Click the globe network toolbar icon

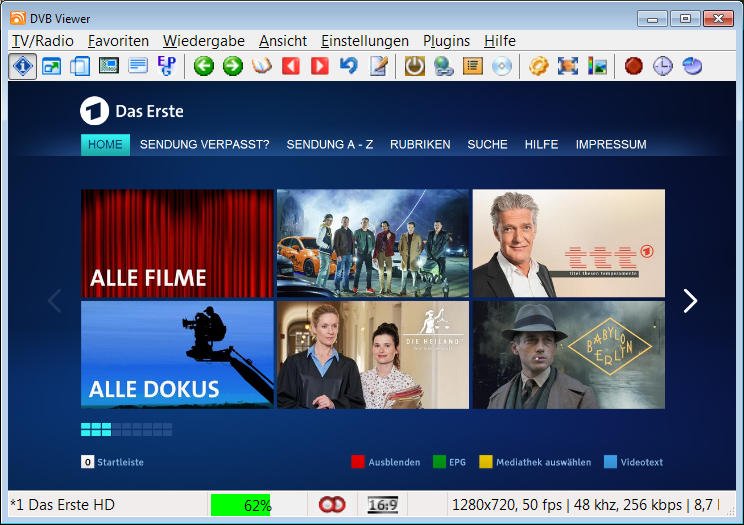444,66
